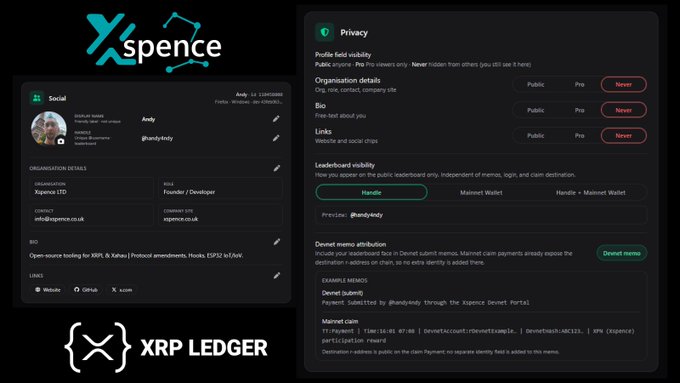Open the Website link chip
The image size is (680, 383).
point(48,289)
